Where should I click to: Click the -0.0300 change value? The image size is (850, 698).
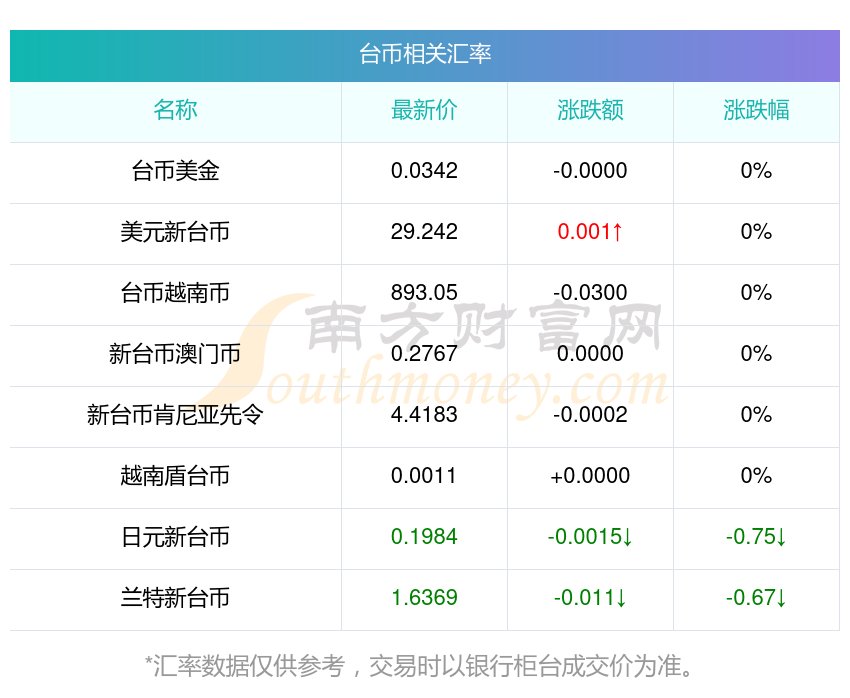coord(590,293)
